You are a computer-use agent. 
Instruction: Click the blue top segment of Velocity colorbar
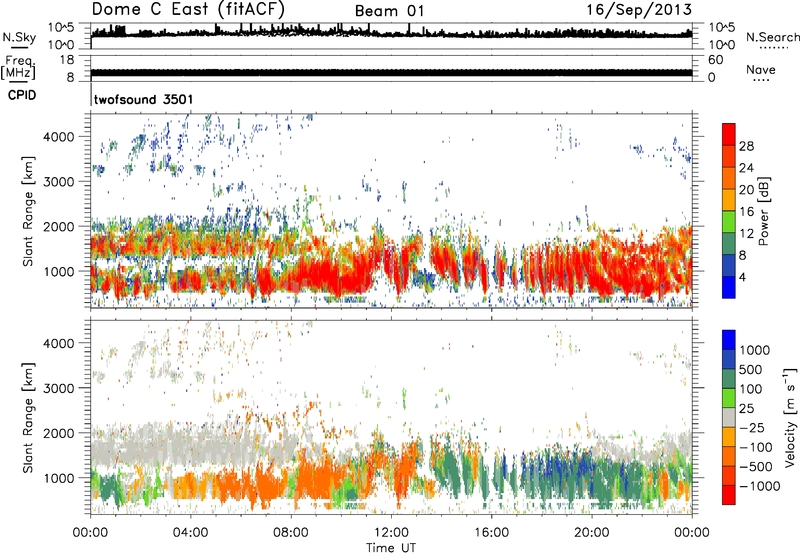point(729,340)
